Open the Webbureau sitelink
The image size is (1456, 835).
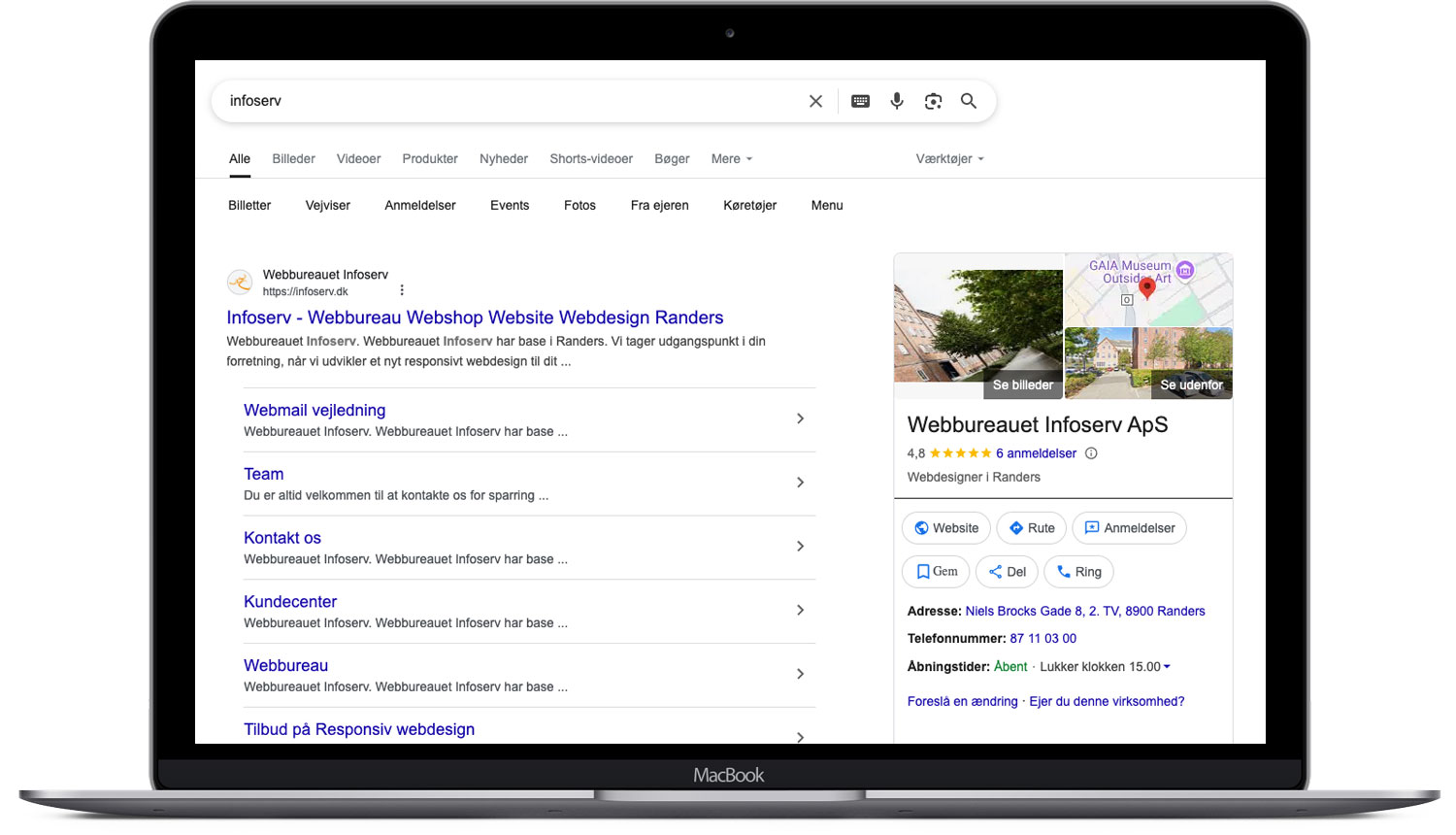click(x=285, y=665)
